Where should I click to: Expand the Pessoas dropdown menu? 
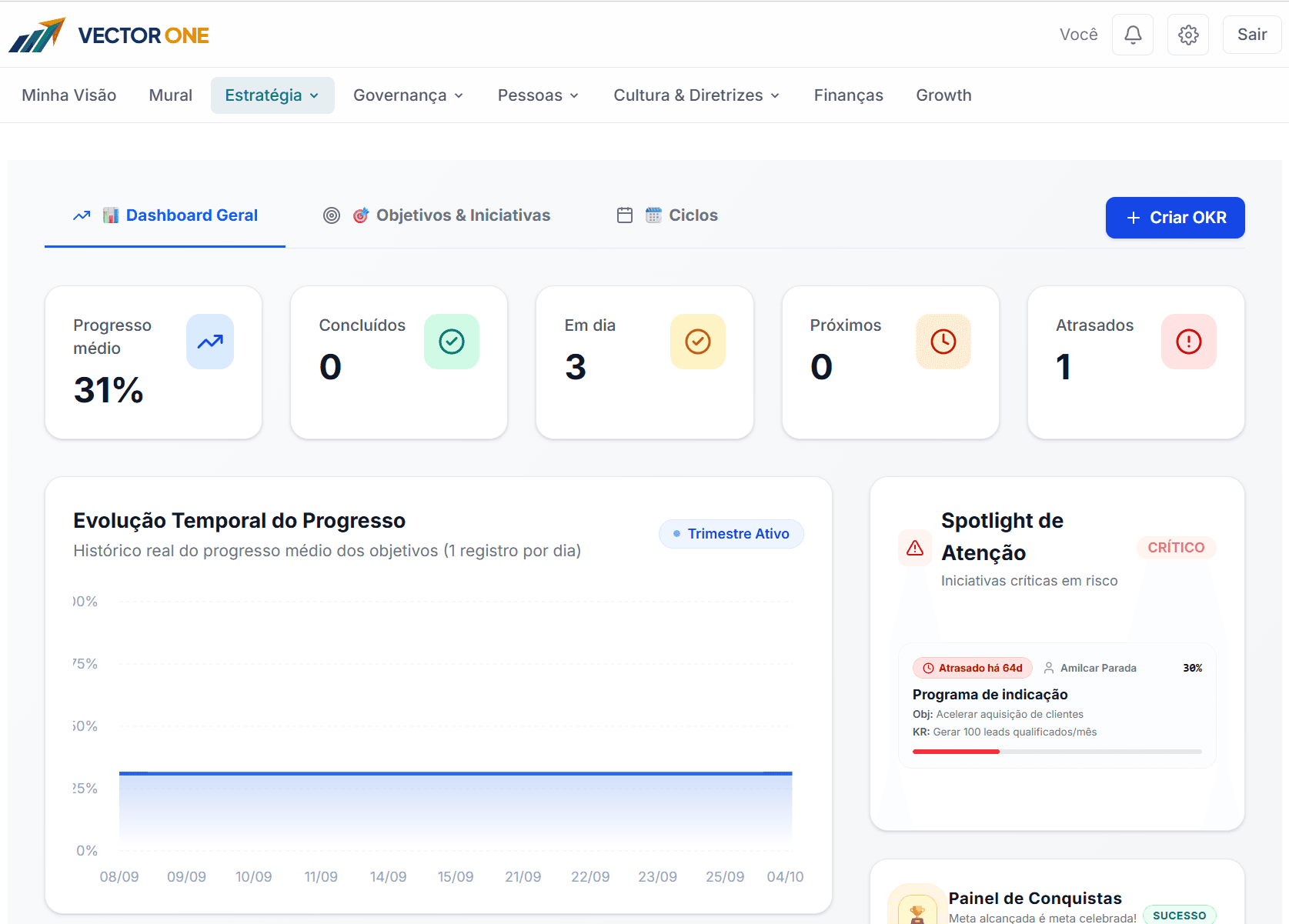click(x=538, y=95)
